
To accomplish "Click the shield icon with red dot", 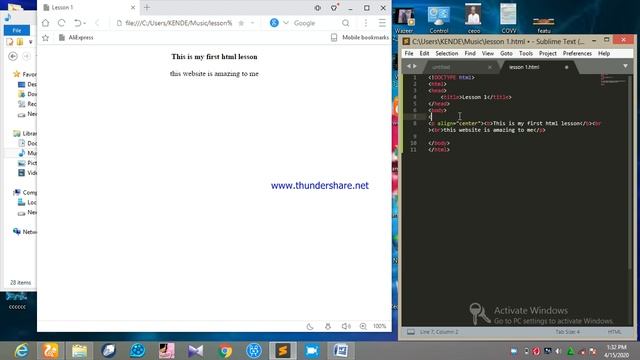I will tap(334, 7).
